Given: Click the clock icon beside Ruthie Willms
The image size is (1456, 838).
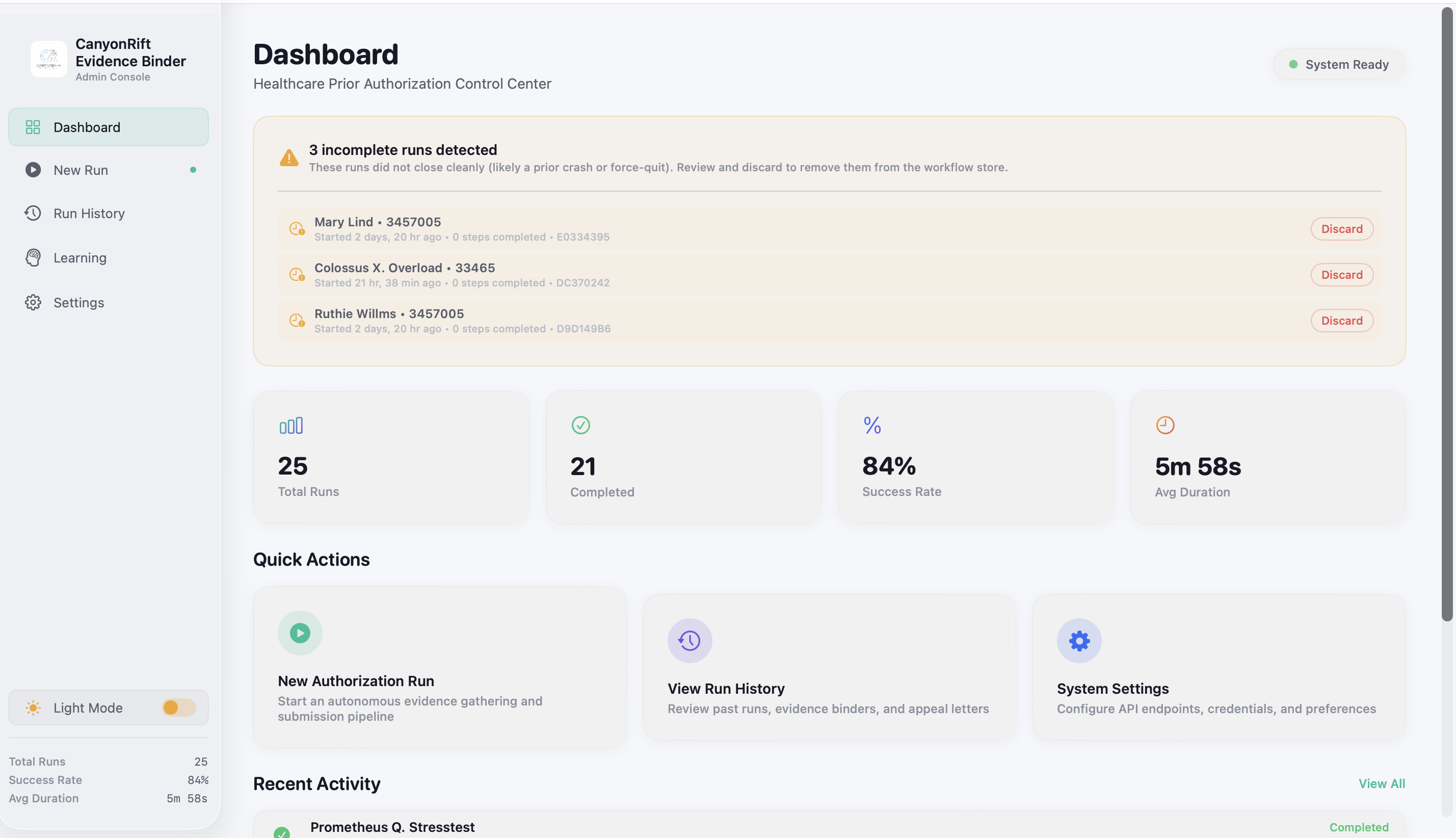Looking at the screenshot, I should [x=297, y=321].
